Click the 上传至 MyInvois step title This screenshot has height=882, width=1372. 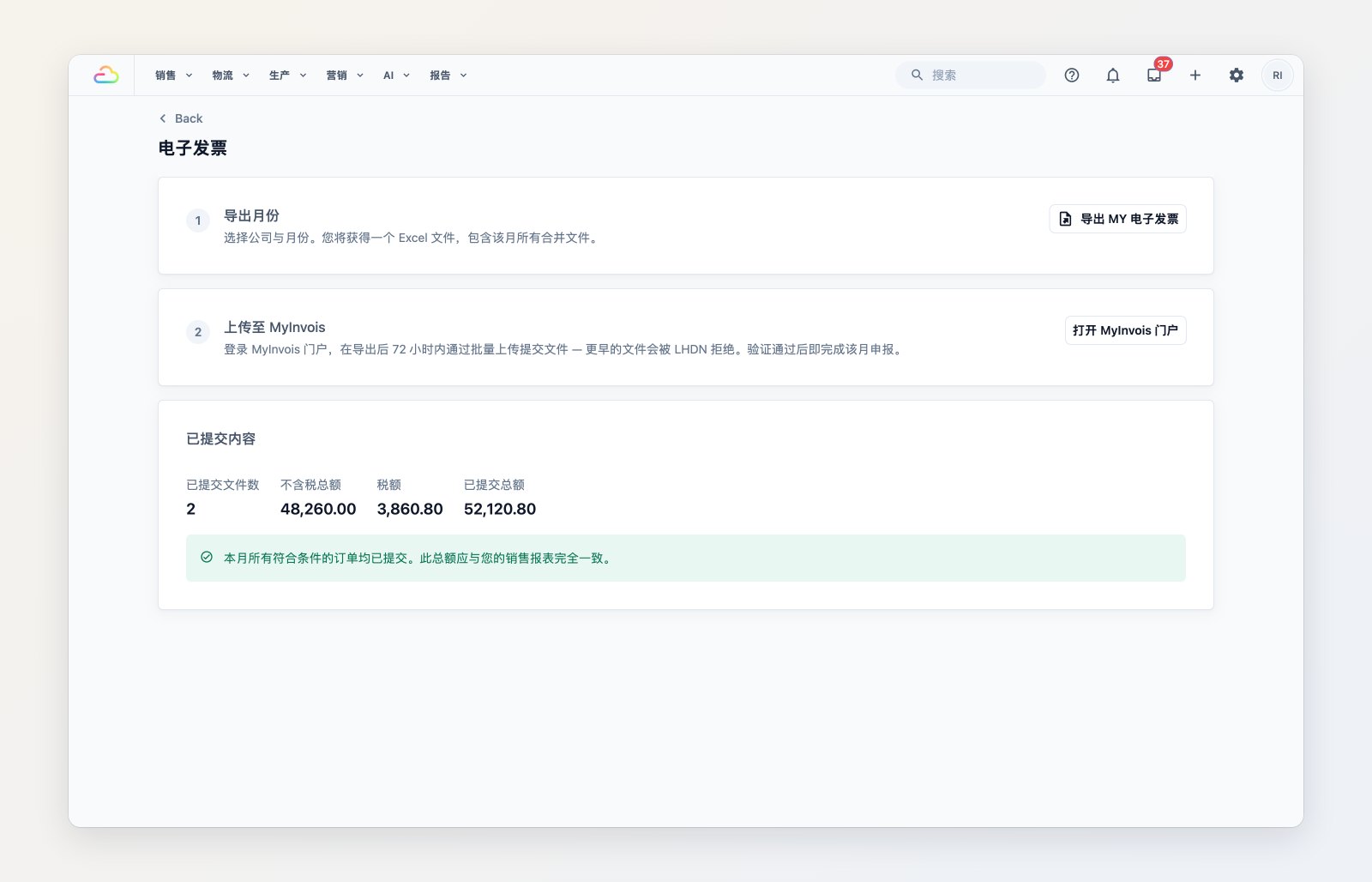click(x=274, y=328)
